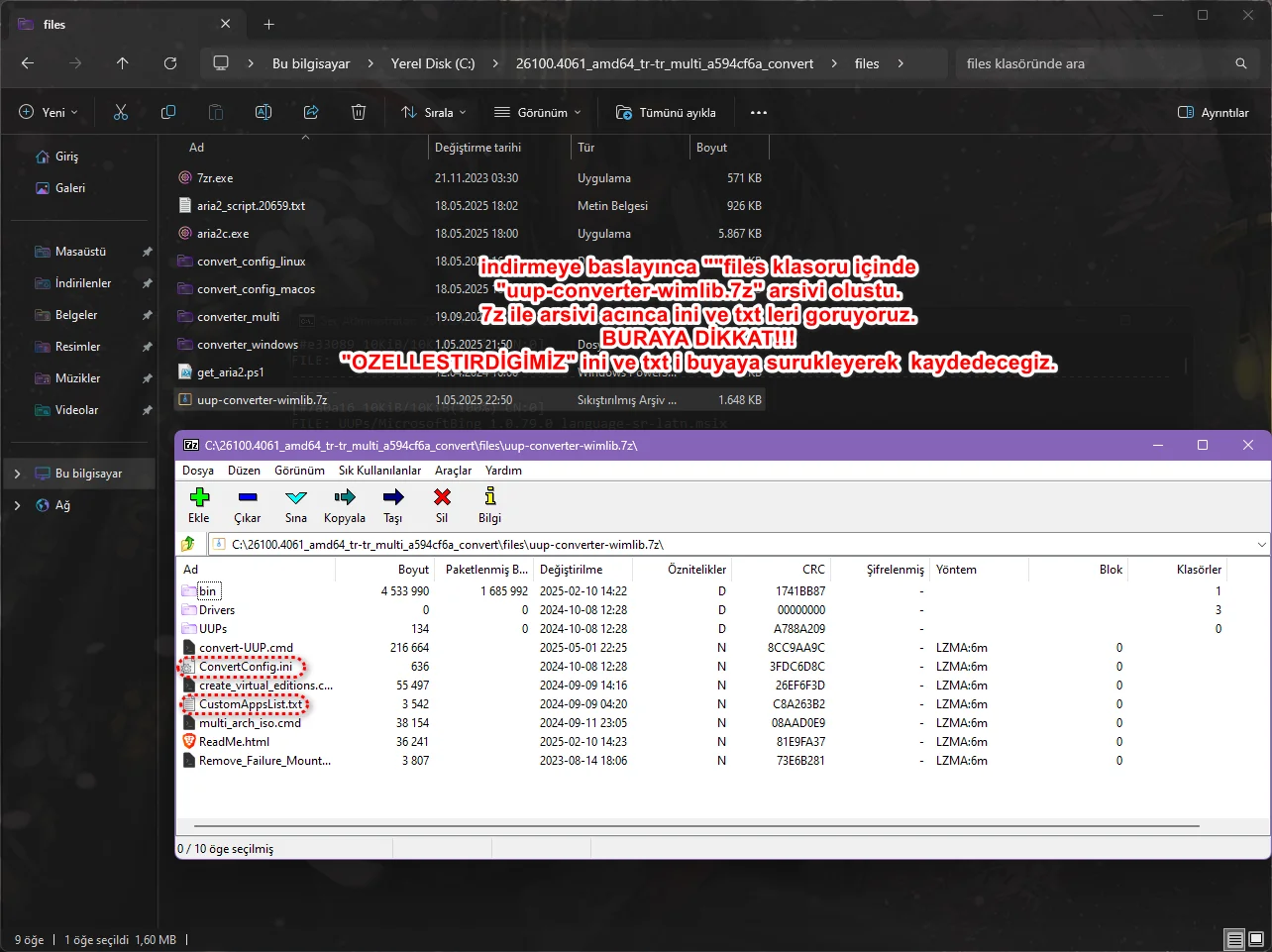Image resolution: width=1272 pixels, height=952 pixels.
Task: Expand the Ağ network tree node
Action: [17, 505]
